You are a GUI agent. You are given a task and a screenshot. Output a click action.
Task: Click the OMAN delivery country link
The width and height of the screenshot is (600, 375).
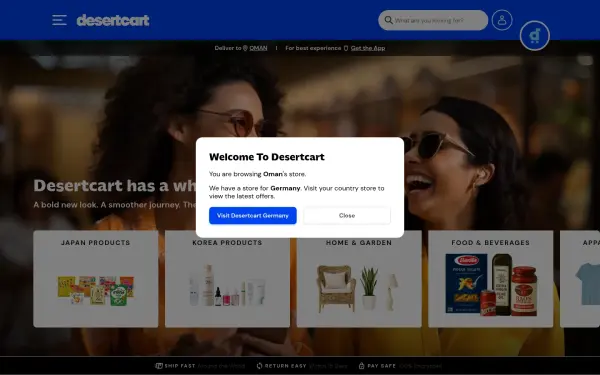(x=258, y=48)
